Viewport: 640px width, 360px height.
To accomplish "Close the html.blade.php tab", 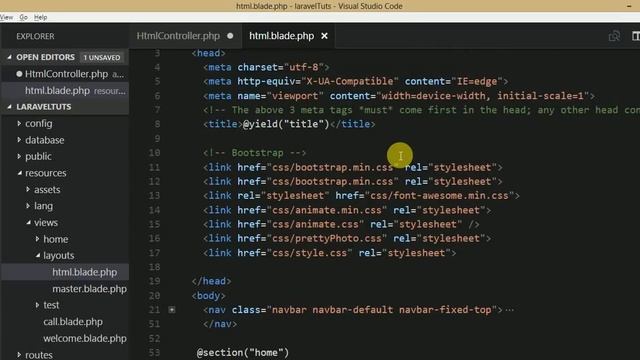I will (324, 36).
